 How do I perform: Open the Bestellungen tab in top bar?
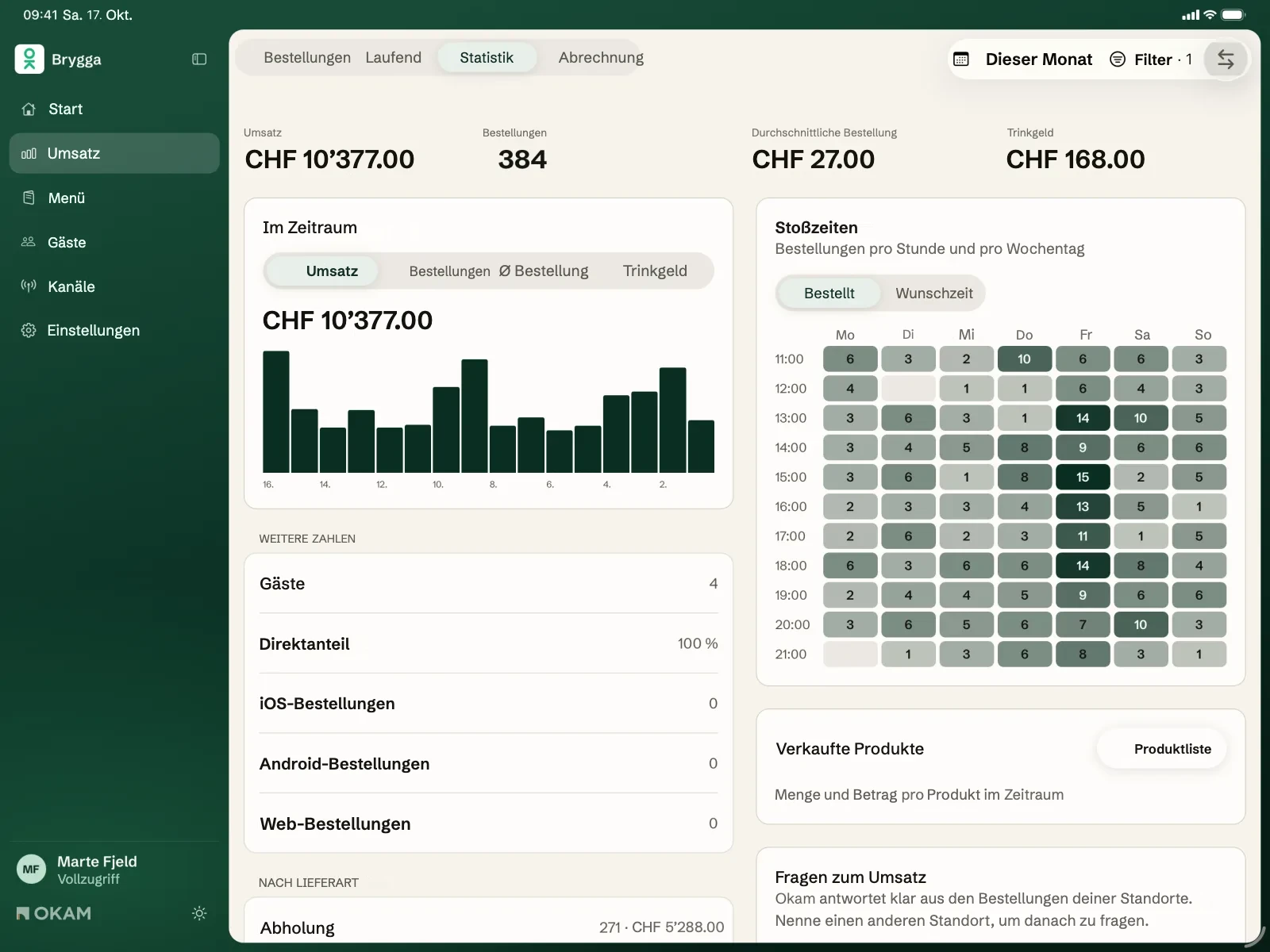(307, 58)
